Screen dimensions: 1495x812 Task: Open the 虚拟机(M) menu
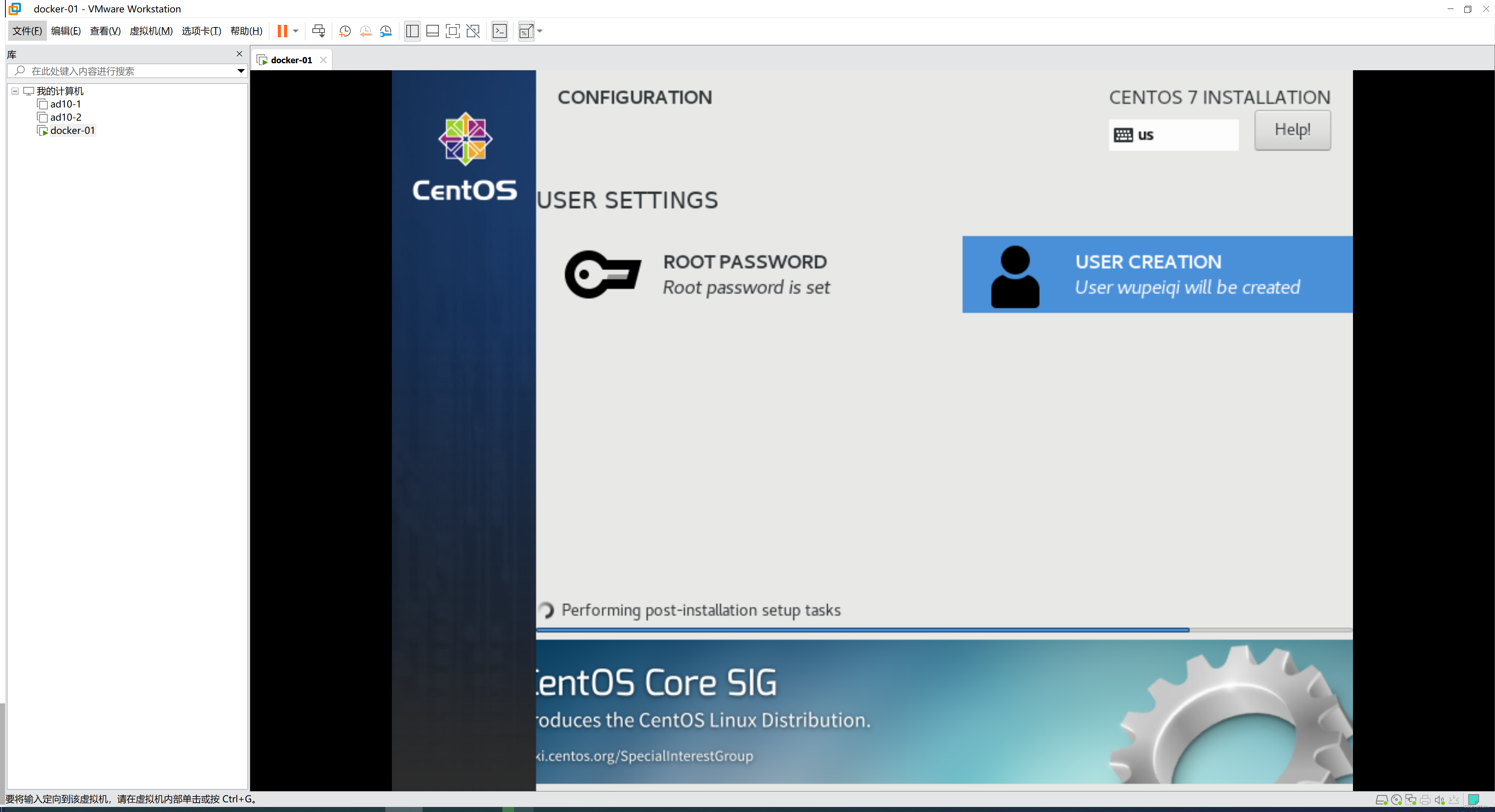pos(151,31)
